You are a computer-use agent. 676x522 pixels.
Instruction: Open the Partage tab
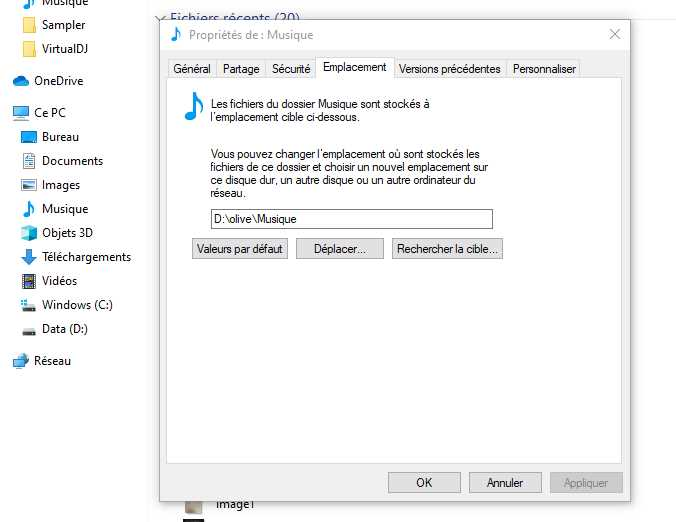pos(241,69)
